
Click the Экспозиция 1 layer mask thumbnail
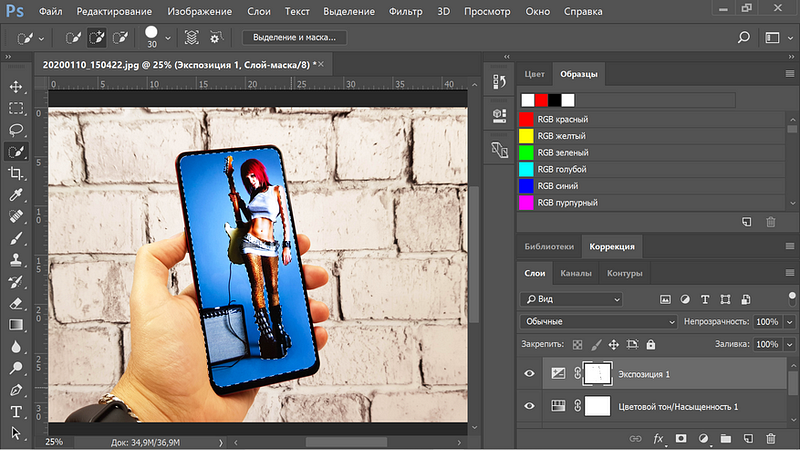(597, 373)
